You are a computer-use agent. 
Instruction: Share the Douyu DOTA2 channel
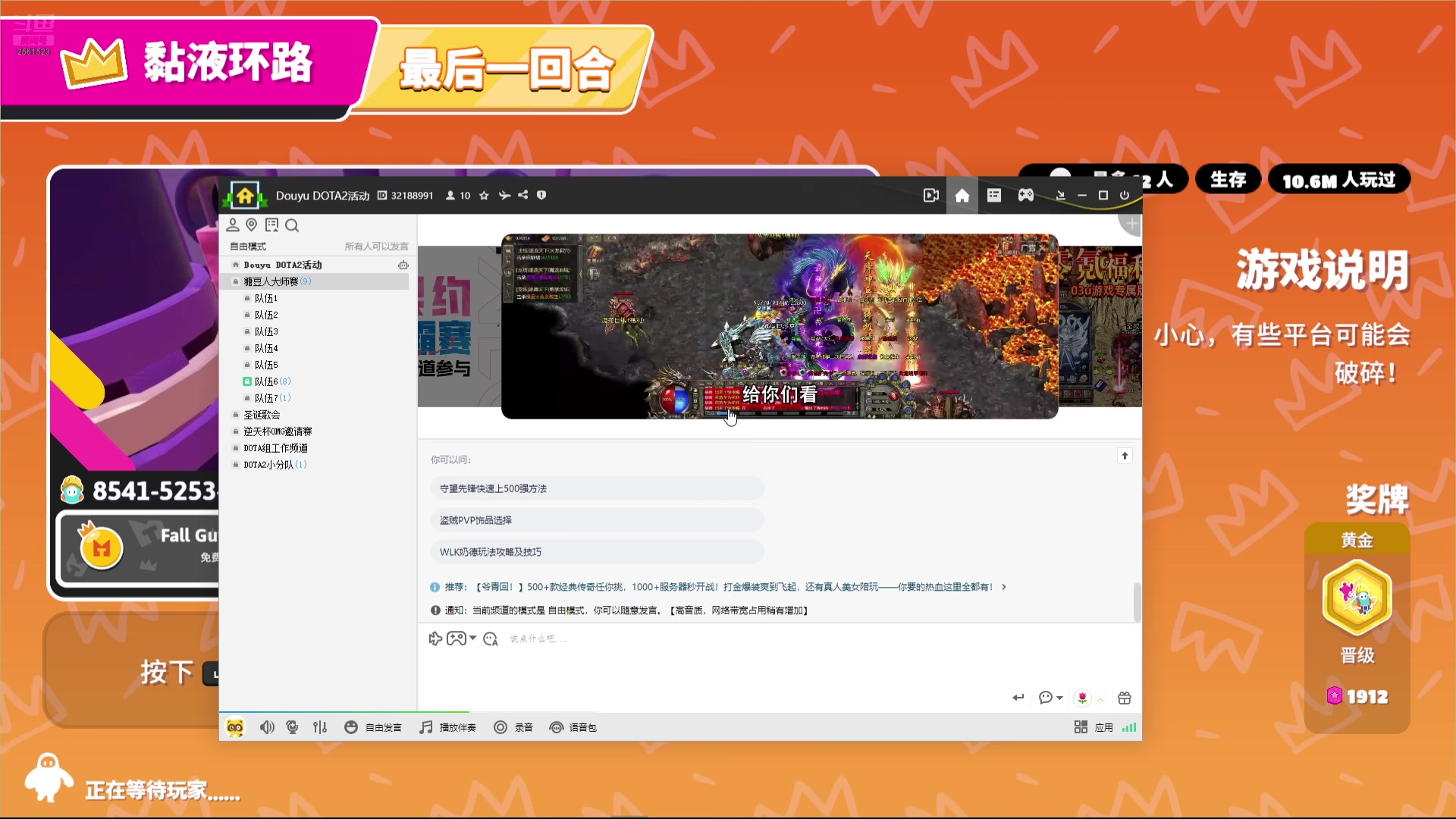[523, 196]
